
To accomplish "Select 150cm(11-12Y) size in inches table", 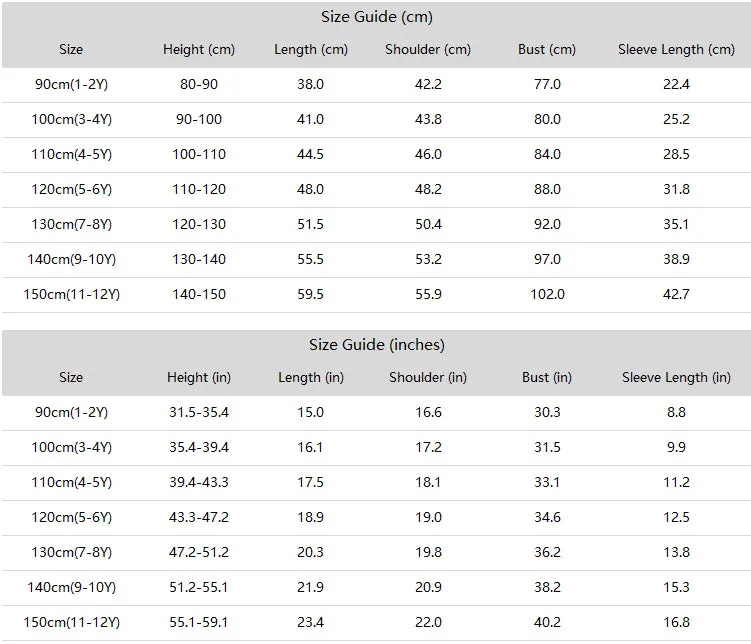I will click(71, 622).
